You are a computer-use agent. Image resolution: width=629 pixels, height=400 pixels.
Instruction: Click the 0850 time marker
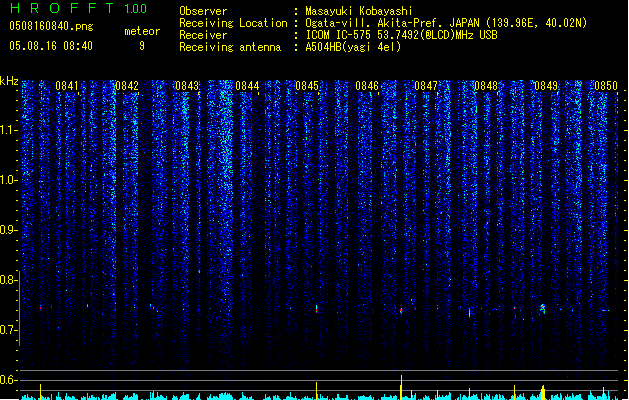pyautogui.click(x=606, y=85)
